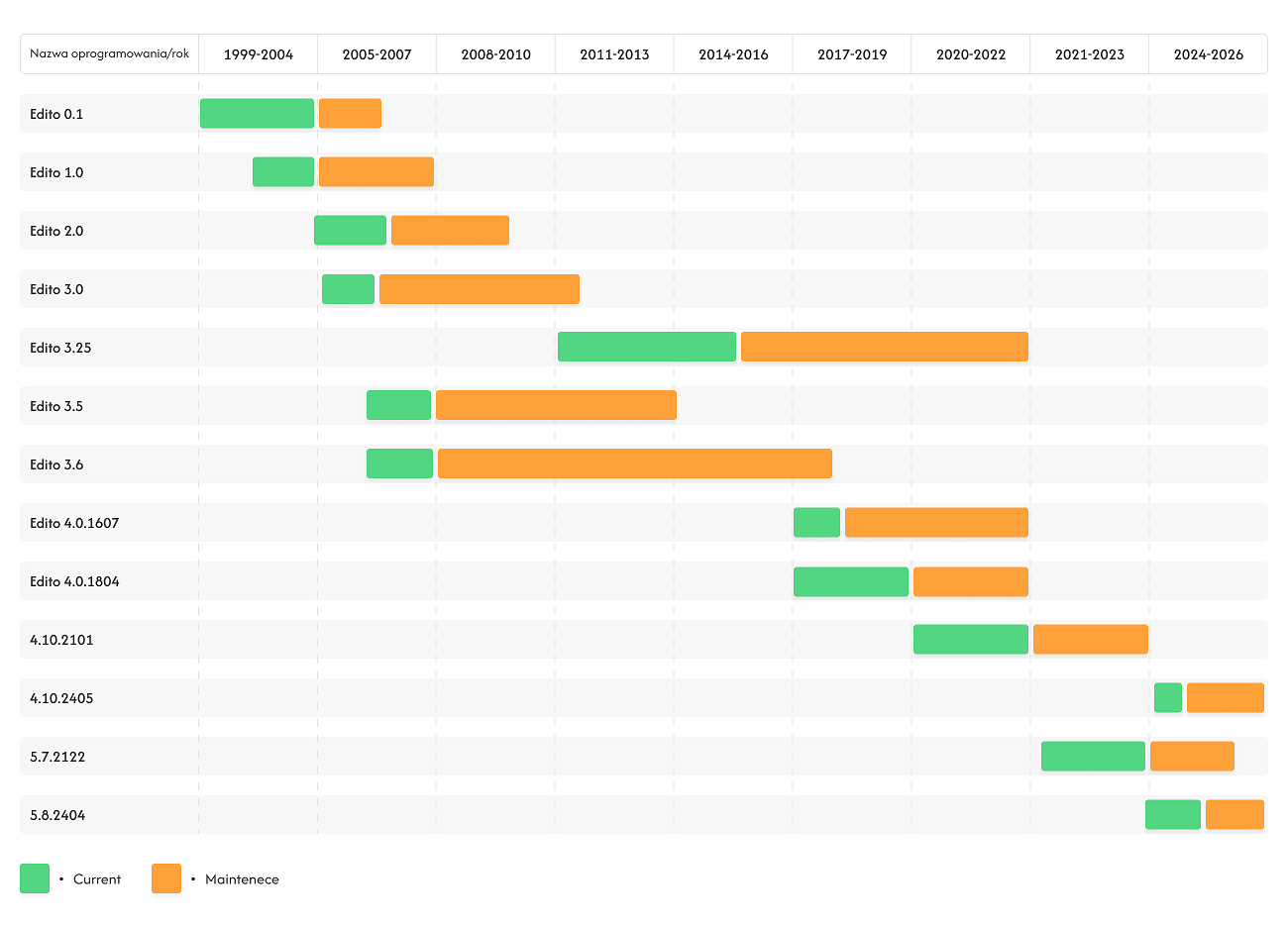Screen dimensions: 1288x927
Task: Click the Edito 3.0 row label
Action: click(56, 289)
